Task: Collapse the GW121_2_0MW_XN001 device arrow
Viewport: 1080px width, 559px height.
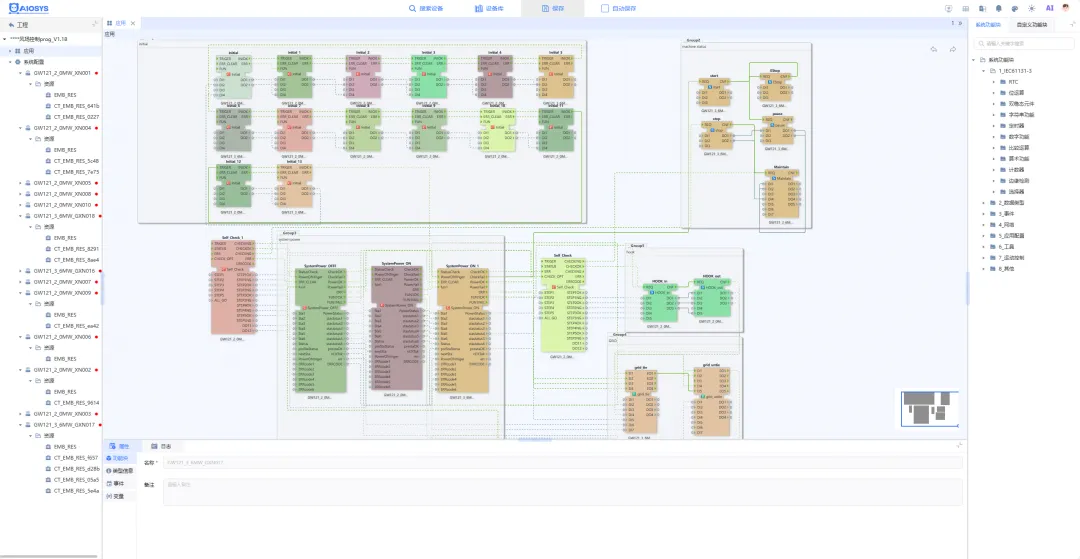Action: click(x=20, y=73)
